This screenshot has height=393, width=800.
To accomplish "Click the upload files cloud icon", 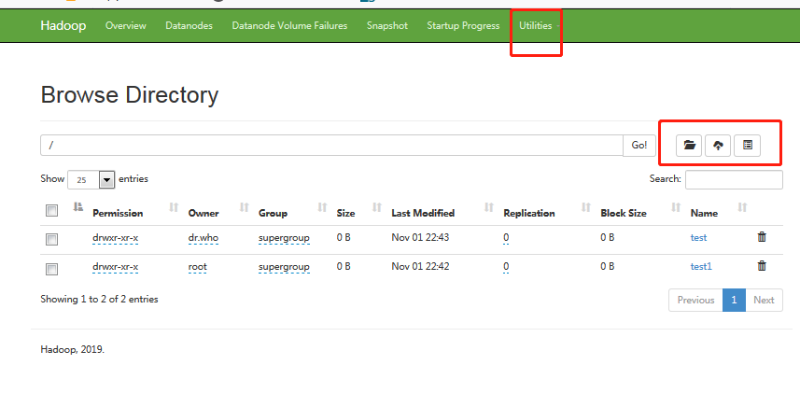I will pyautogui.click(x=718, y=145).
